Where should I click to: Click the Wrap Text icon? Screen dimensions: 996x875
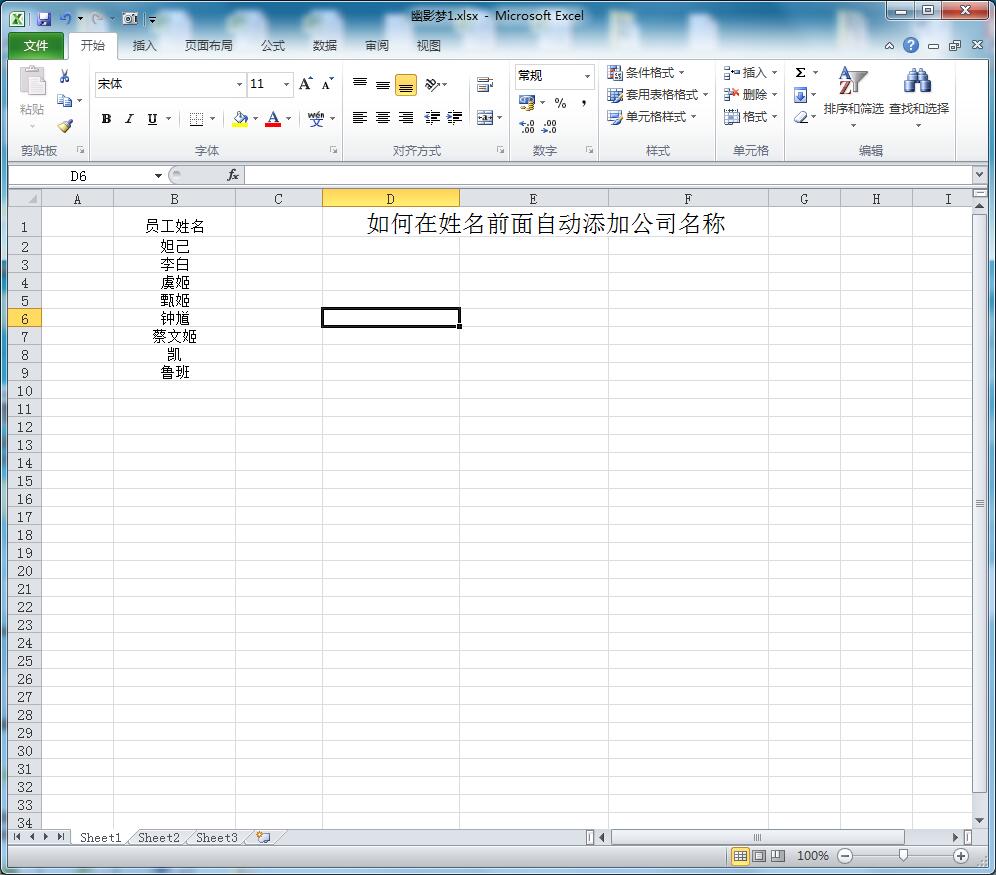(485, 84)
